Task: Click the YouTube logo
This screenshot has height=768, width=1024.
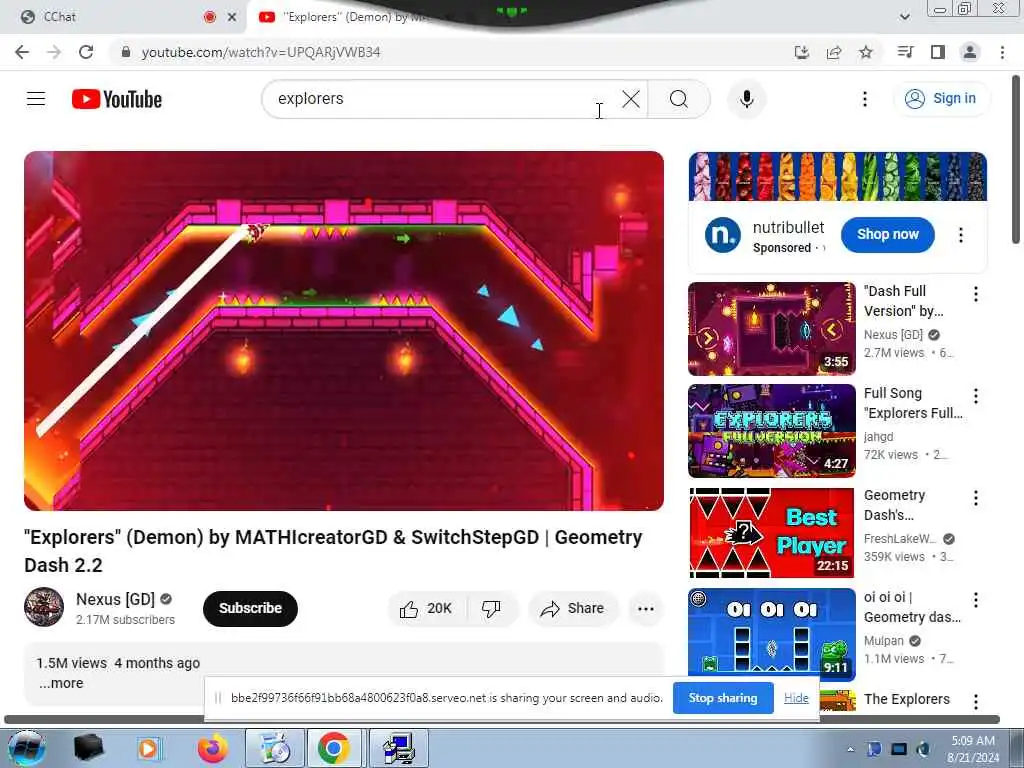Action: pos(116,99)
